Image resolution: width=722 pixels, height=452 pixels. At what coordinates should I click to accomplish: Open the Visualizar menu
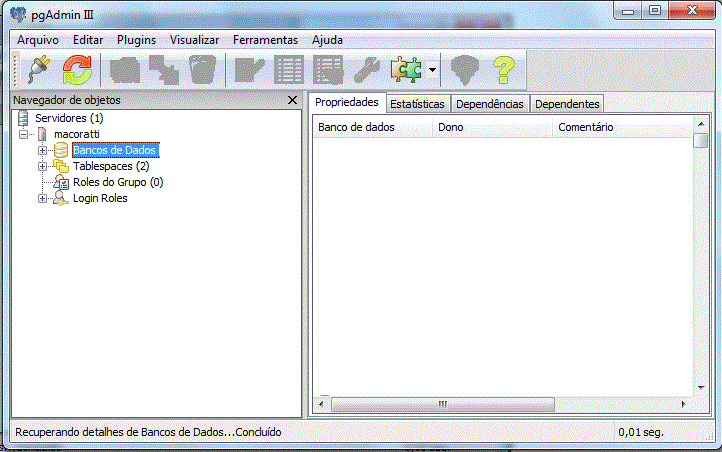tap(194, 40)
